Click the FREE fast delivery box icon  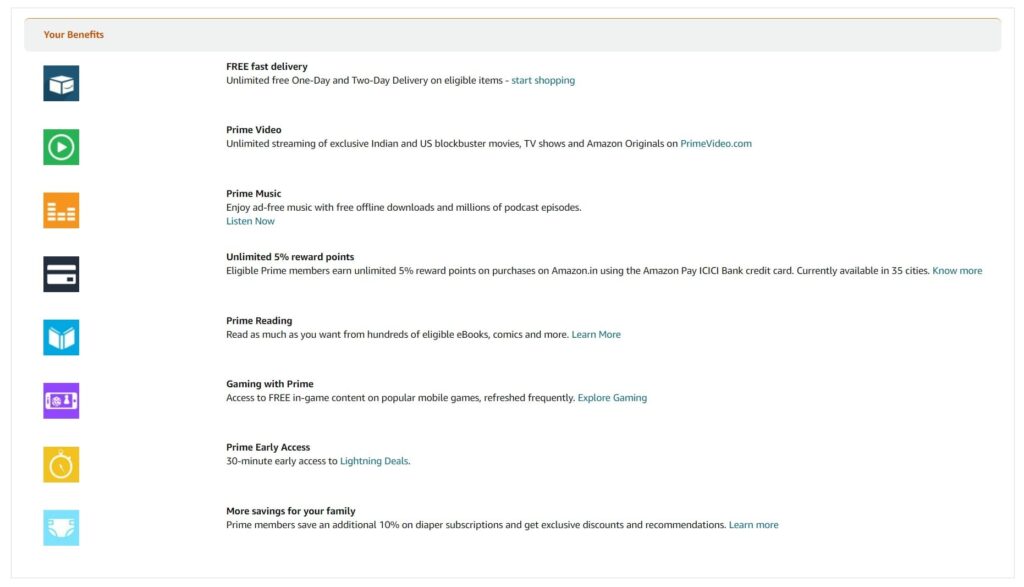[61, 83]
